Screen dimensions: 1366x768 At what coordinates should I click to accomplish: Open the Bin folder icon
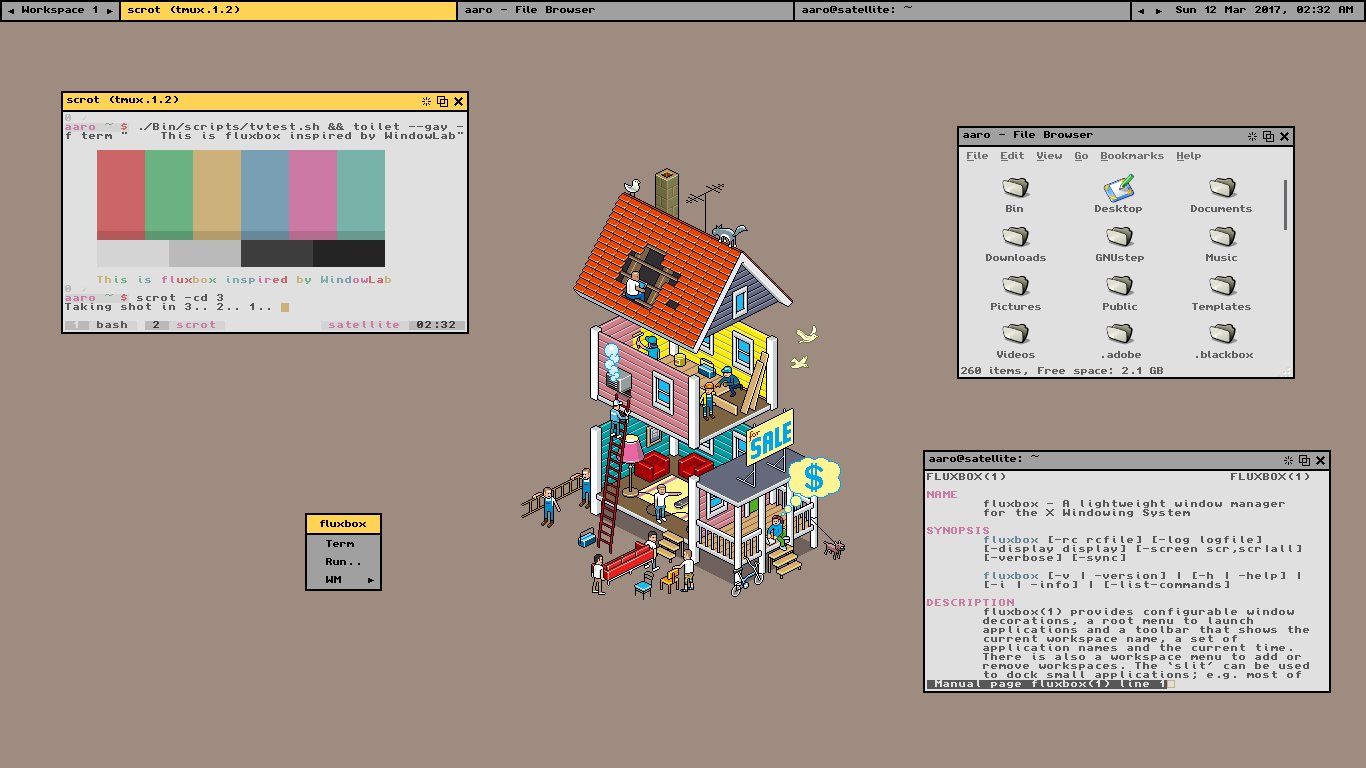1015,188
